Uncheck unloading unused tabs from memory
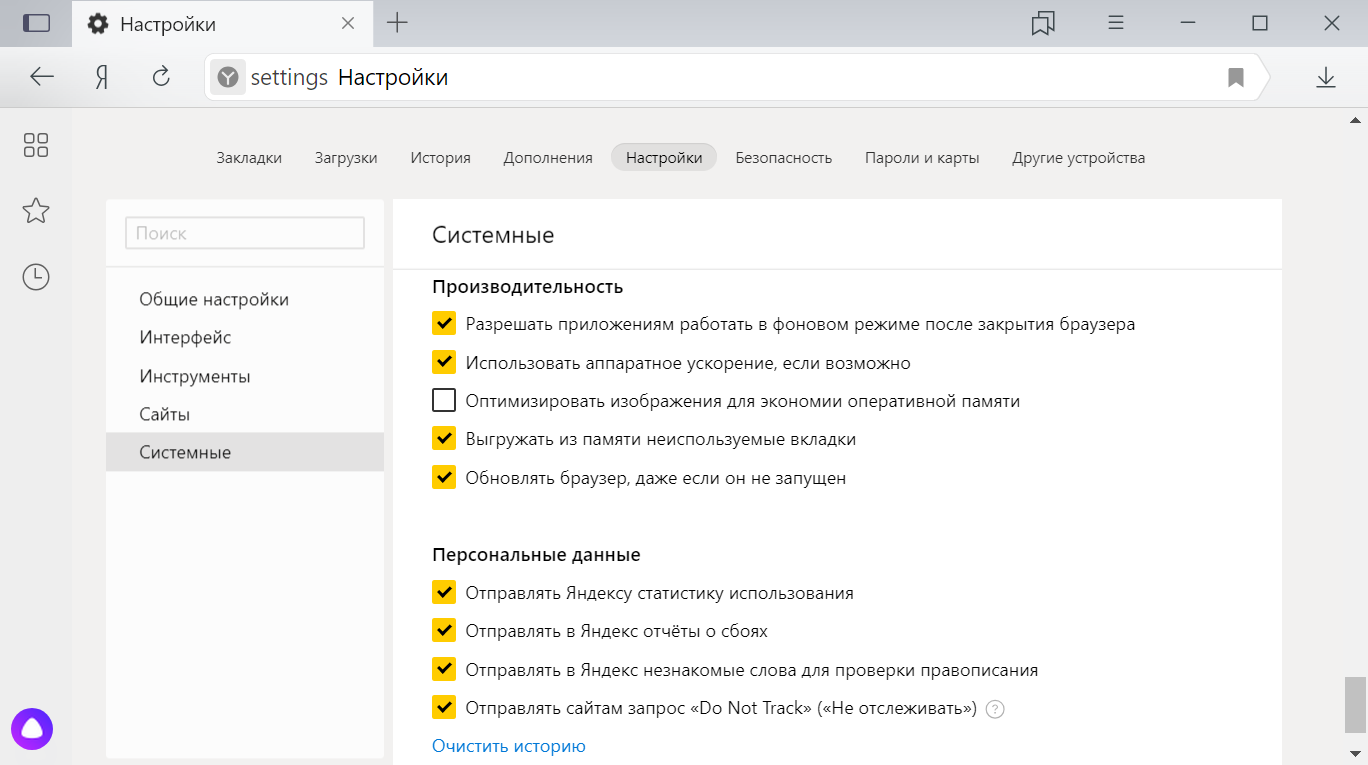 (444, 438)
